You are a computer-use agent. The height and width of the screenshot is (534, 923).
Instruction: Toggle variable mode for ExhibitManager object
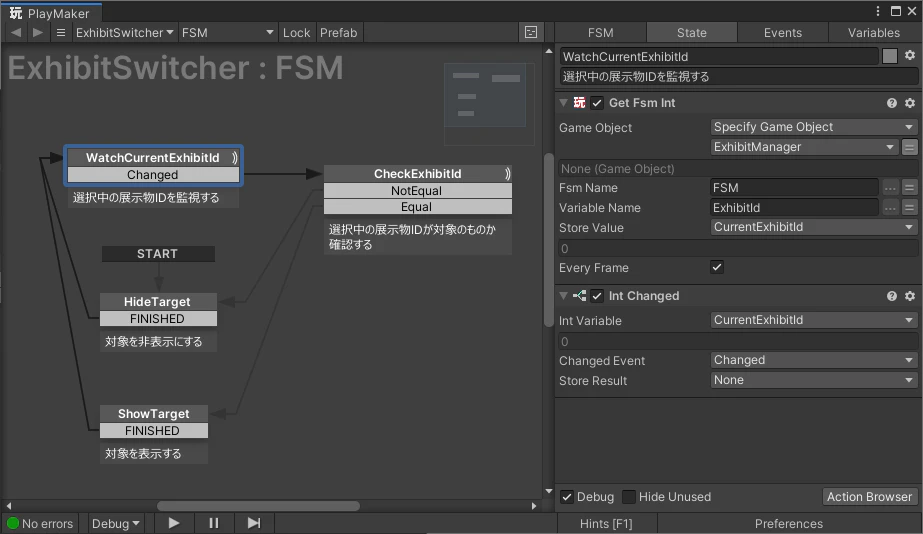(909, 147)
